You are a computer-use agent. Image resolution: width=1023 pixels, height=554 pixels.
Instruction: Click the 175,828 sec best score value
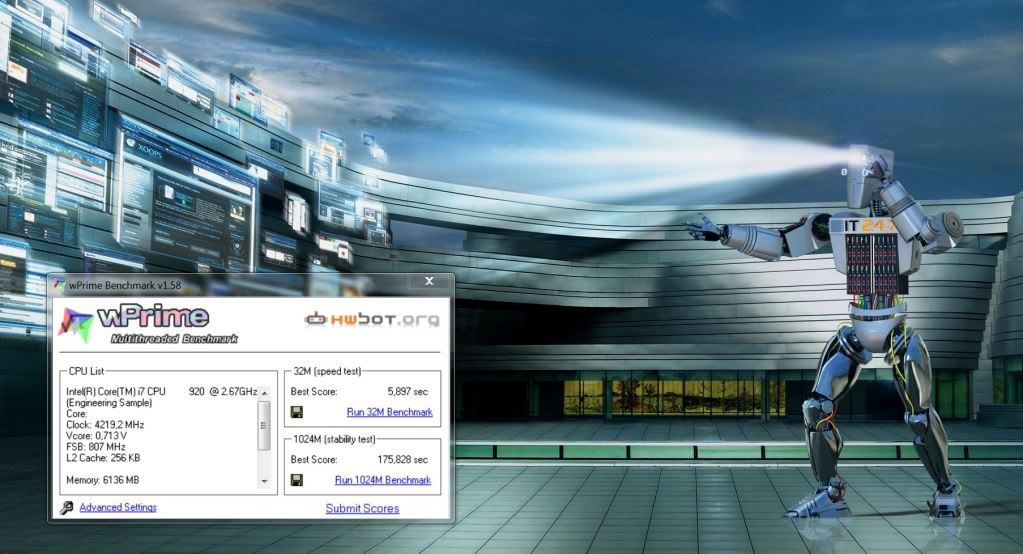click(403, 459)
